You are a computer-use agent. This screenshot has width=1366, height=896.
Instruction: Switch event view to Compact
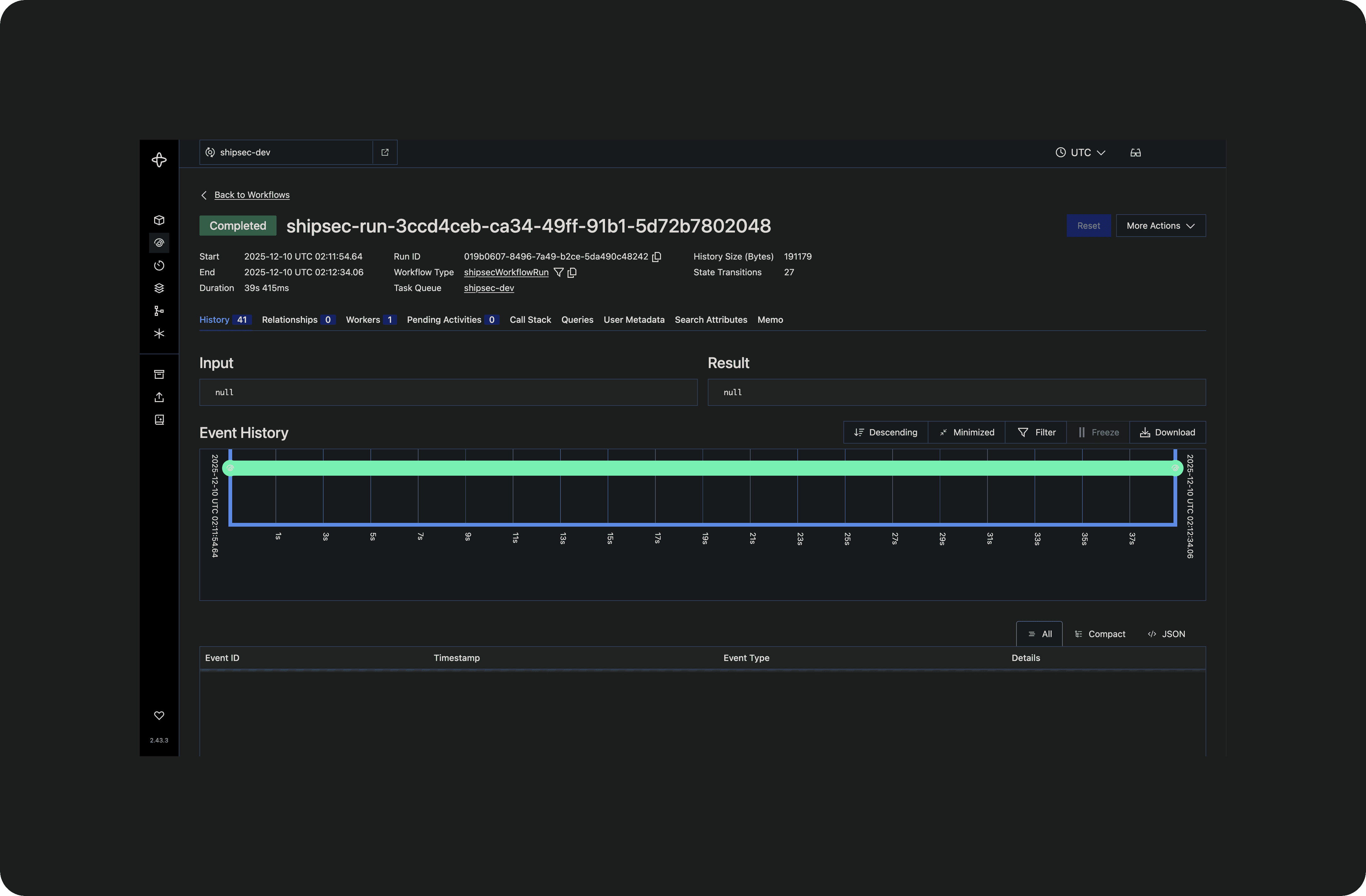click(x=1100, y=634)
